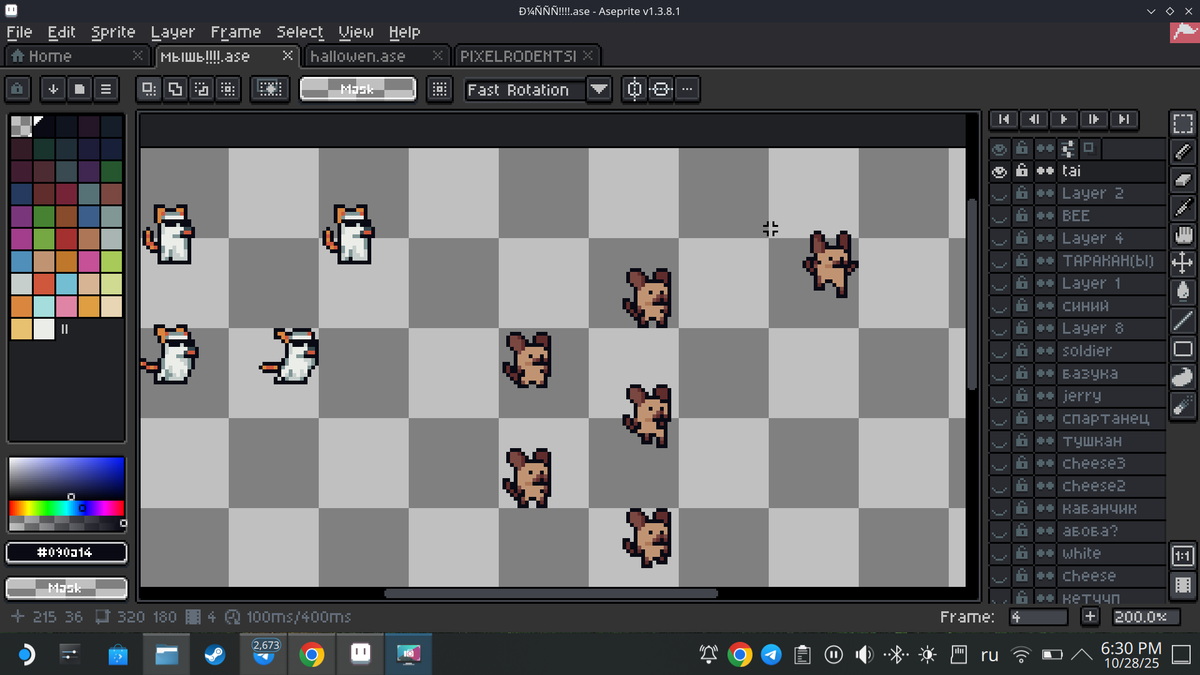Image resolution: width=1200 pixels, height=675 pixels.
Task: Click the palette lock icon
Action: pos(17,89)
